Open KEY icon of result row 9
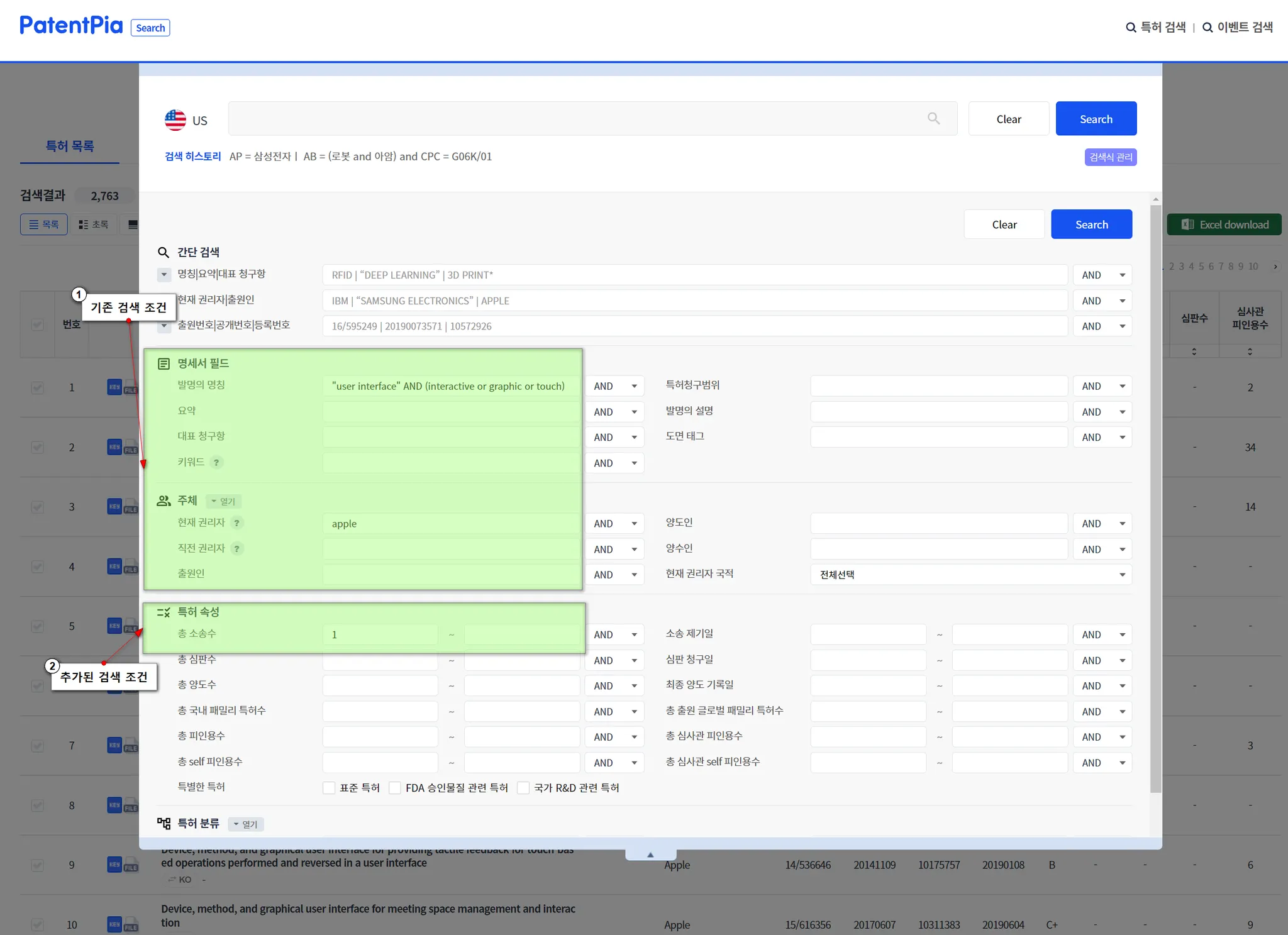This screenshot has width=1288, height=935. pyautogui.click(x=114, y=865)
